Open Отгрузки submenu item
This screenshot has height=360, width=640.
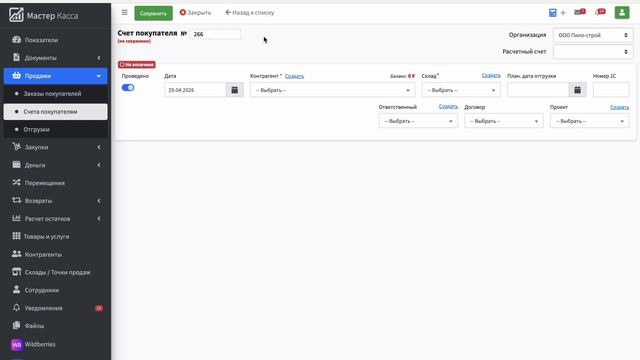click(x=56, y=129)
